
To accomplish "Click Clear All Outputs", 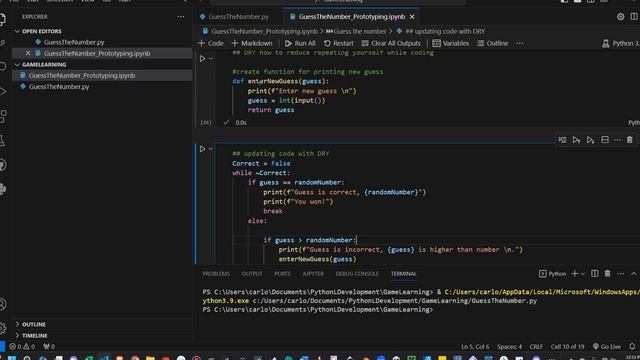I will [x=391, y=43].
